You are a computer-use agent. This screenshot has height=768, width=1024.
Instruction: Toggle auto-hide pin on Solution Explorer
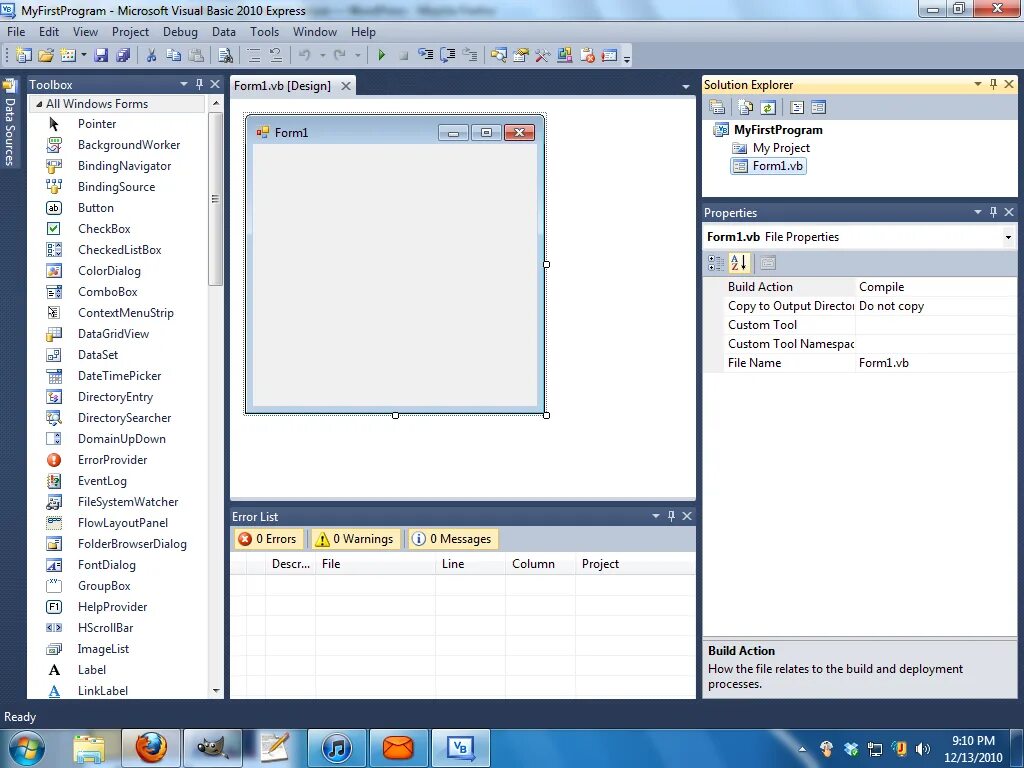click(x=993, y=84)
